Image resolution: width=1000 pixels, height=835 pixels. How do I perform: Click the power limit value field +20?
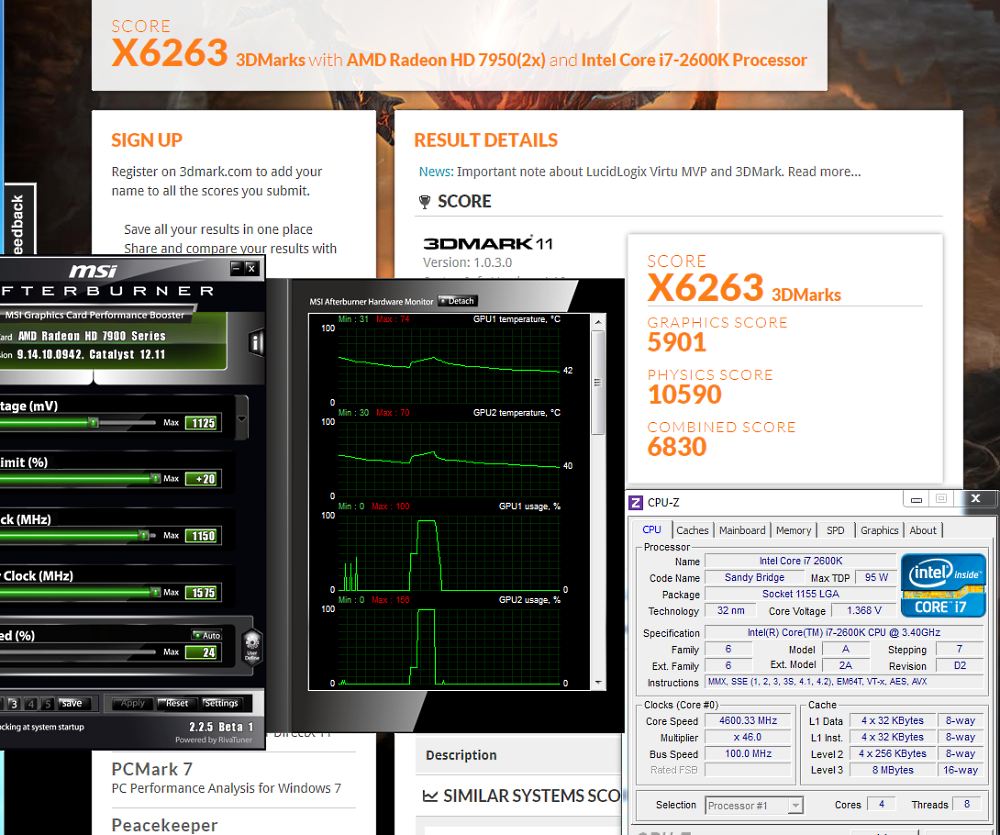(203, 479)
